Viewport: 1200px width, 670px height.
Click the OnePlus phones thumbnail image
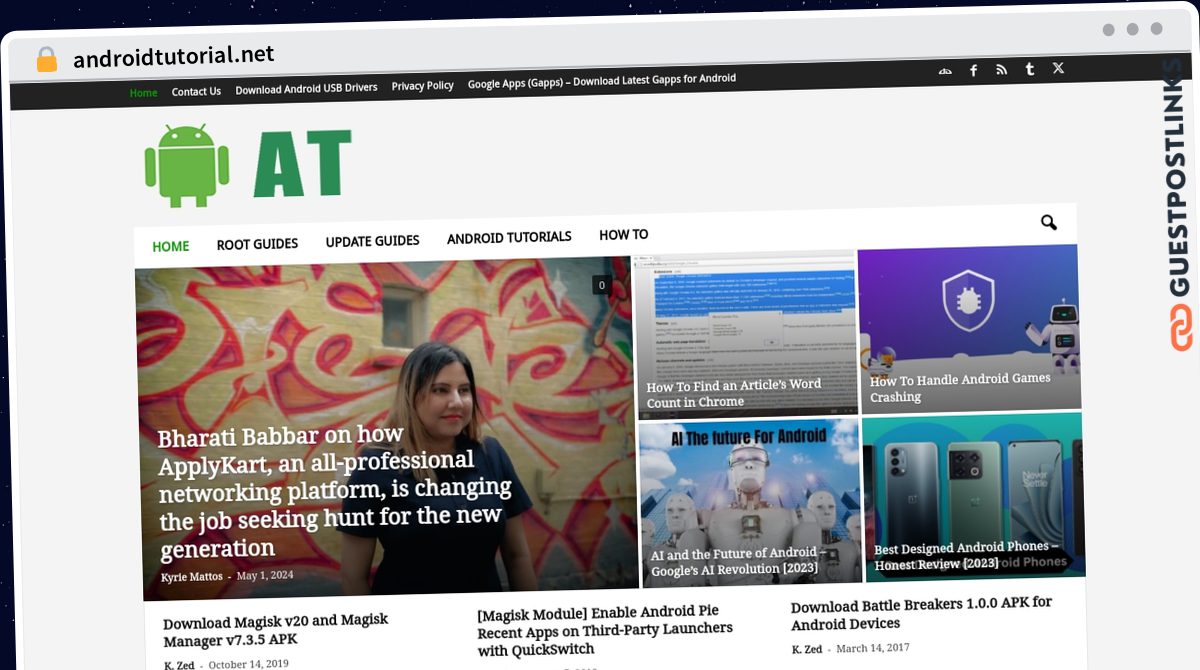[974, 497]
